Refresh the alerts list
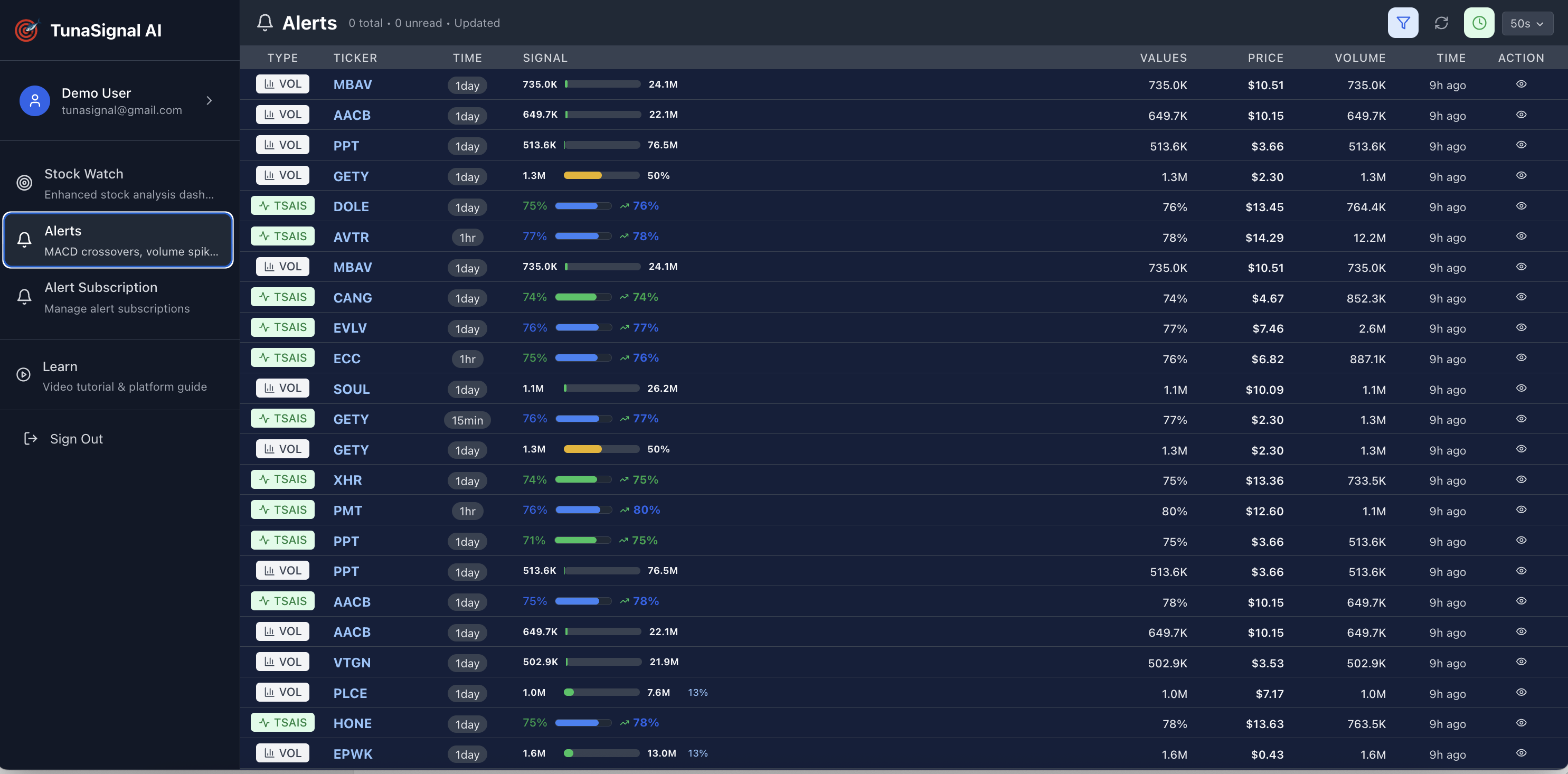Viewport: 1568px width, 774px height. (1441, 23)
